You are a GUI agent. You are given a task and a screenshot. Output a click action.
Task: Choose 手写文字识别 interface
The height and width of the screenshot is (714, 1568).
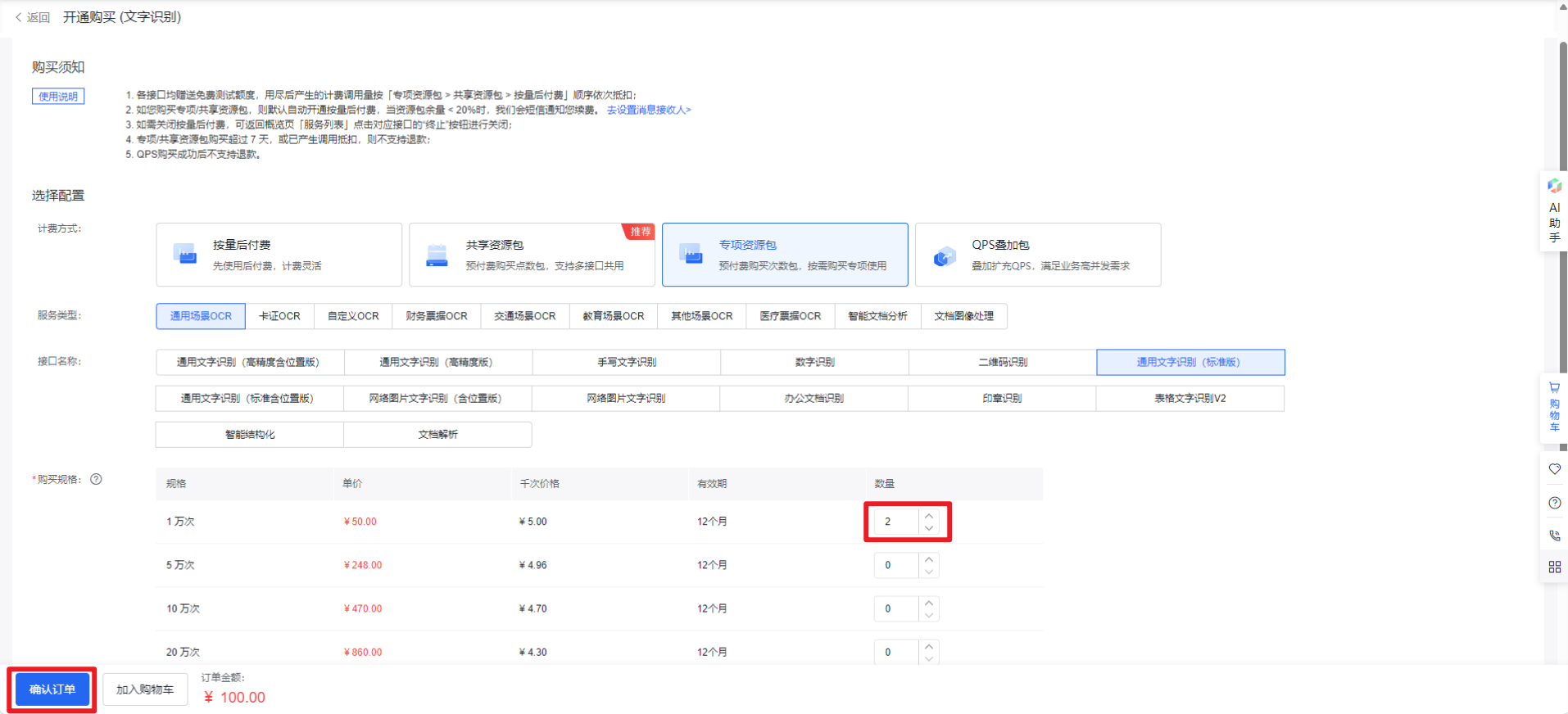point(627,362)
